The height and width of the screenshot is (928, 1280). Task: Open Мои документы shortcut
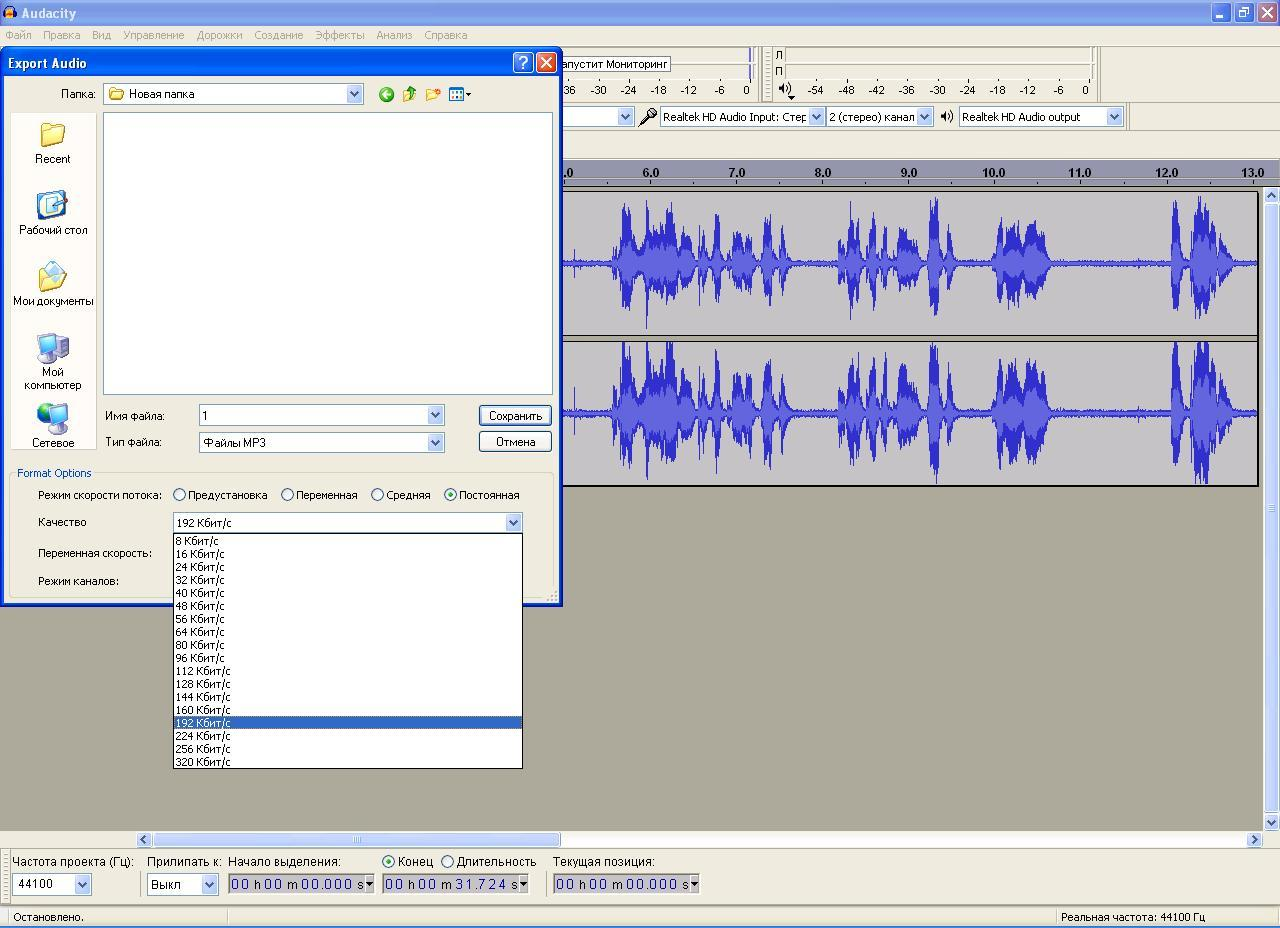point(53,284)
